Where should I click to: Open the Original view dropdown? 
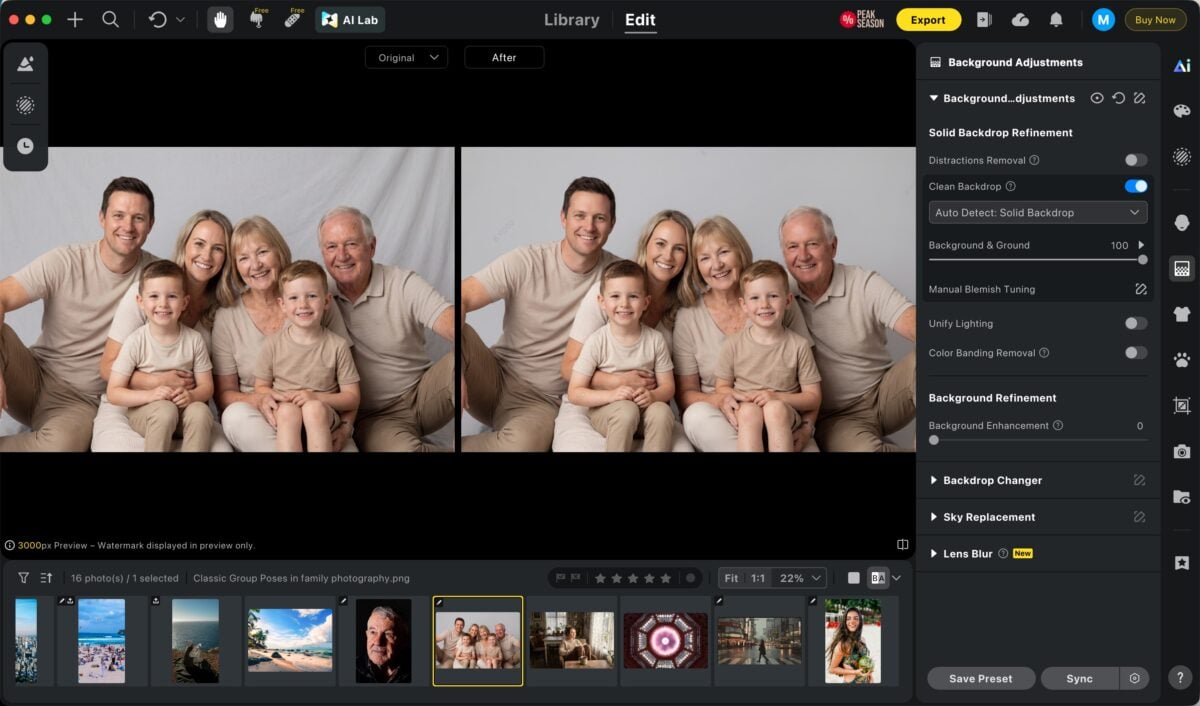tap(406, 57)
